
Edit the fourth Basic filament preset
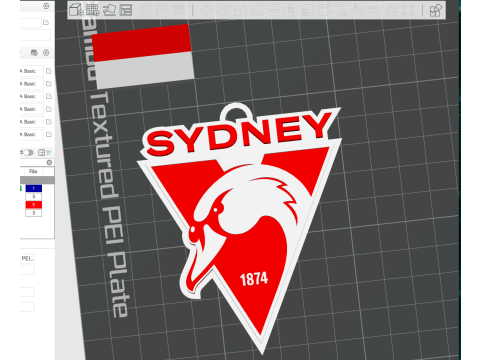click(x=49, y=109)
